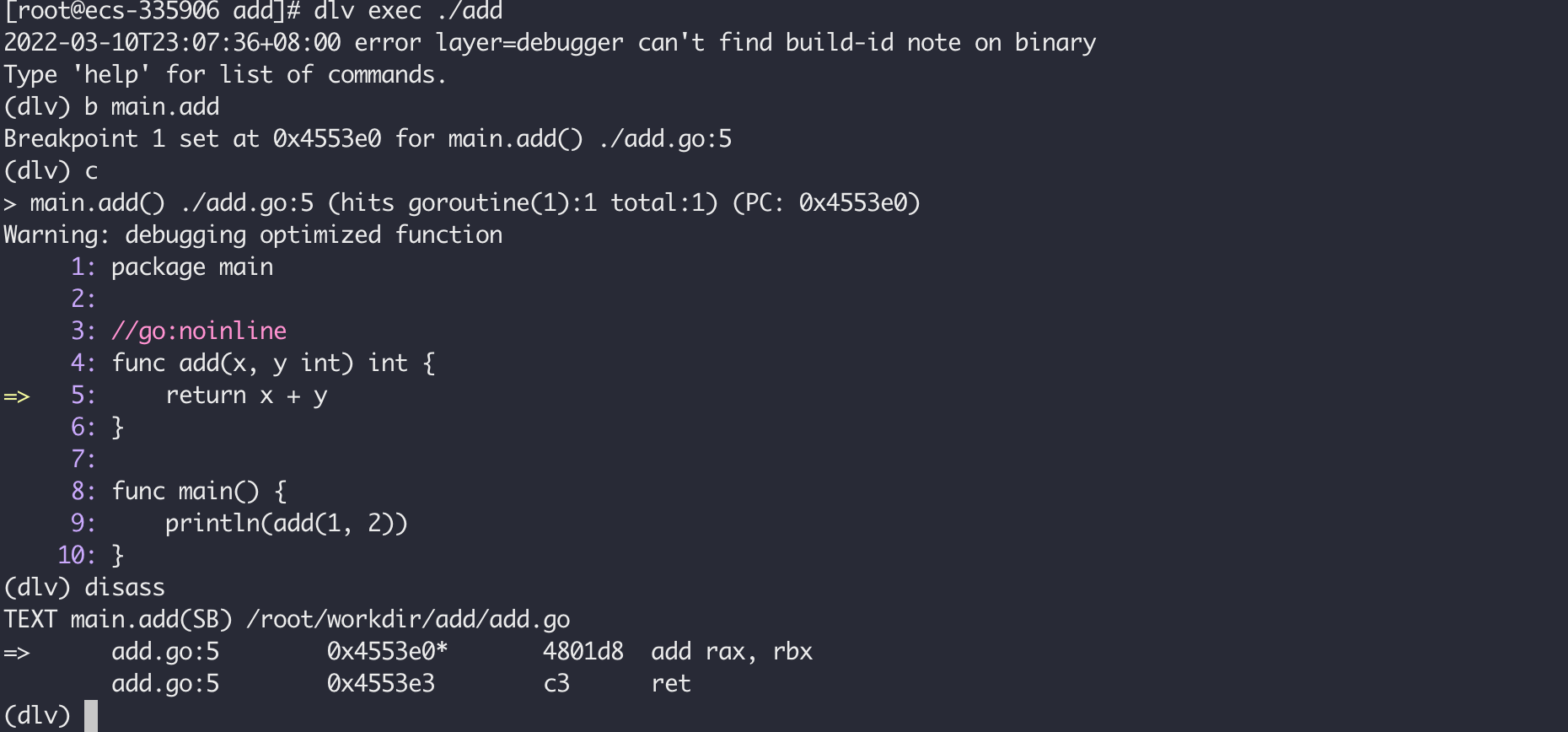The height and width of the screenshot is (732, 1568).
Task: Click the arrow marker in the disassembly output
Action: 17,652
